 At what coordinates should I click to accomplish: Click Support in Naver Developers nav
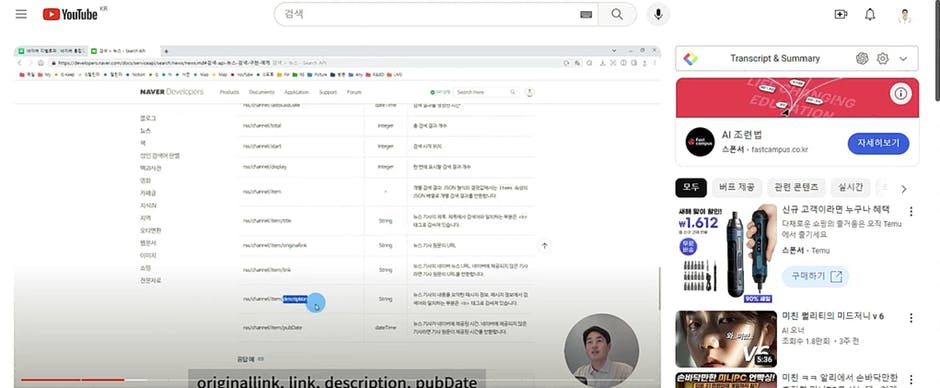(328, 92)
